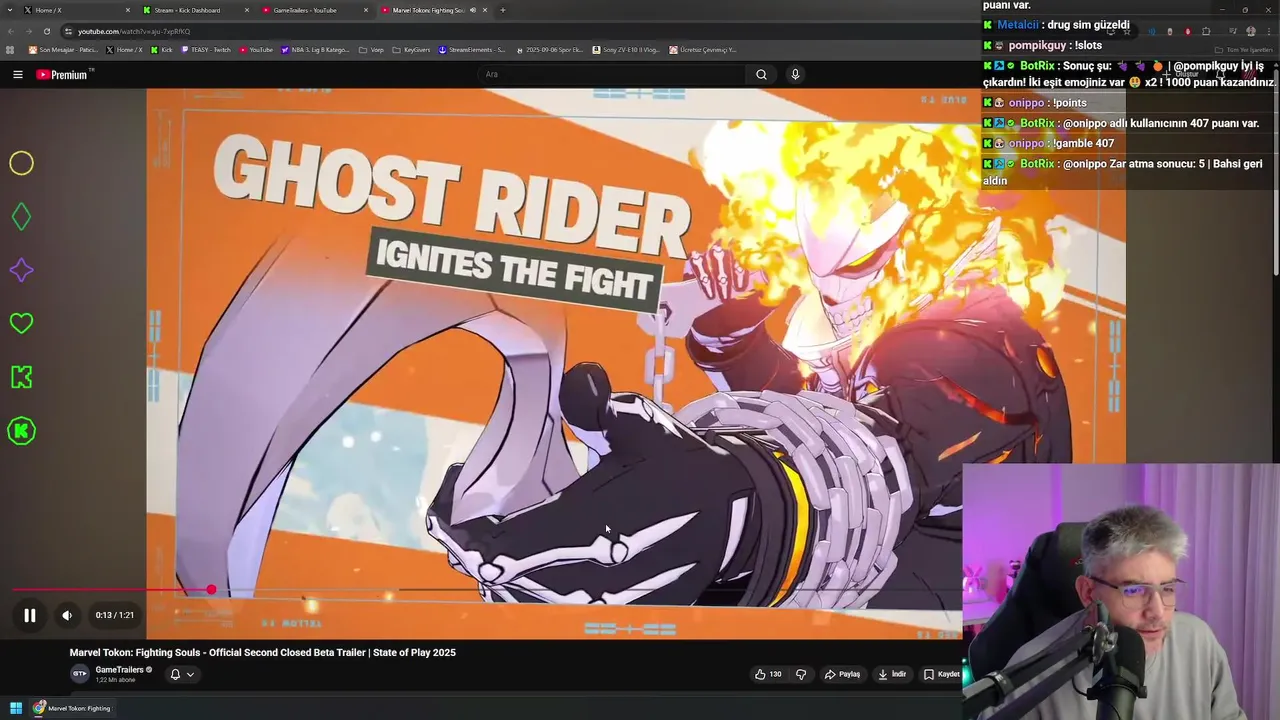Open NBA 3. Lig B bookmark
The image size is (1280, 720).
(x=316, y=49)
